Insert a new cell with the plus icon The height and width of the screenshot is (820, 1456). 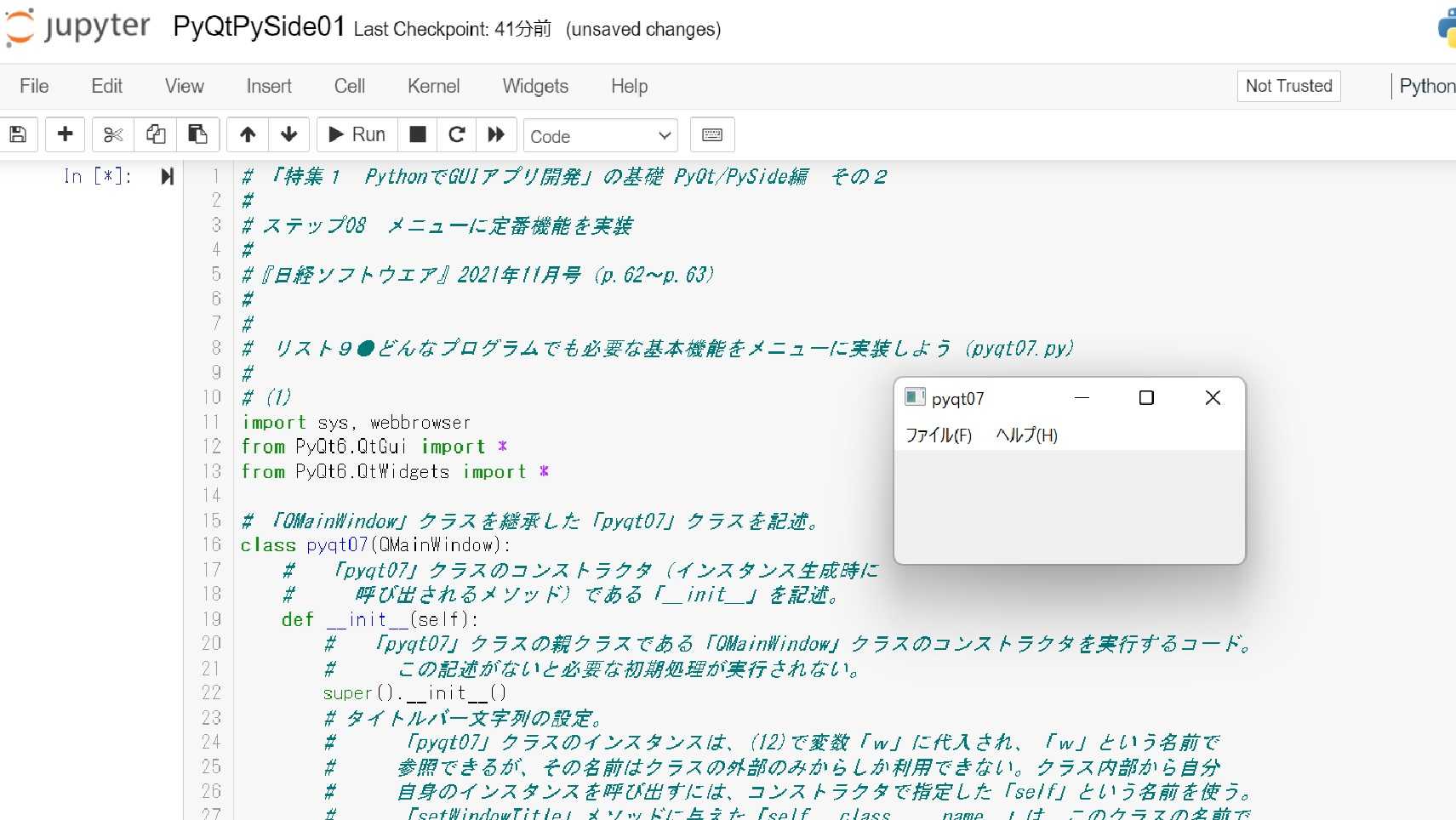[66, 134]
